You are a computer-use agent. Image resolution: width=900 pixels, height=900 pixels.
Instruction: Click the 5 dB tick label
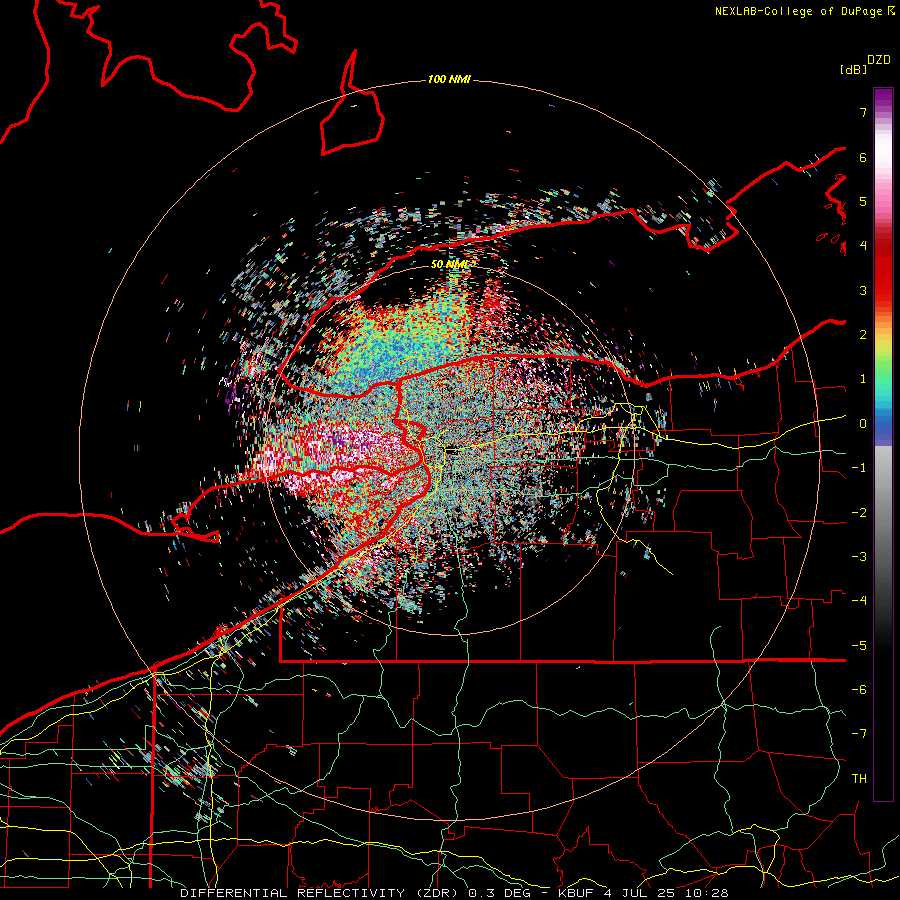click(x=863, y=201)
